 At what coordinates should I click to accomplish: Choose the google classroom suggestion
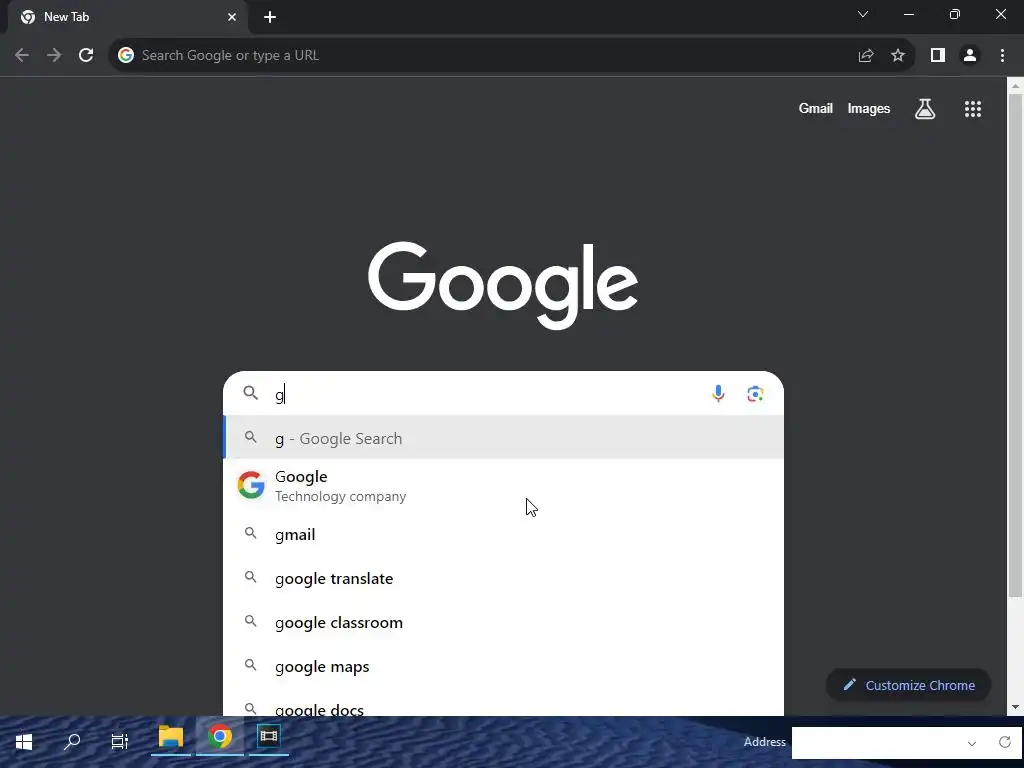pyautogui.click(x=504, y=622)
